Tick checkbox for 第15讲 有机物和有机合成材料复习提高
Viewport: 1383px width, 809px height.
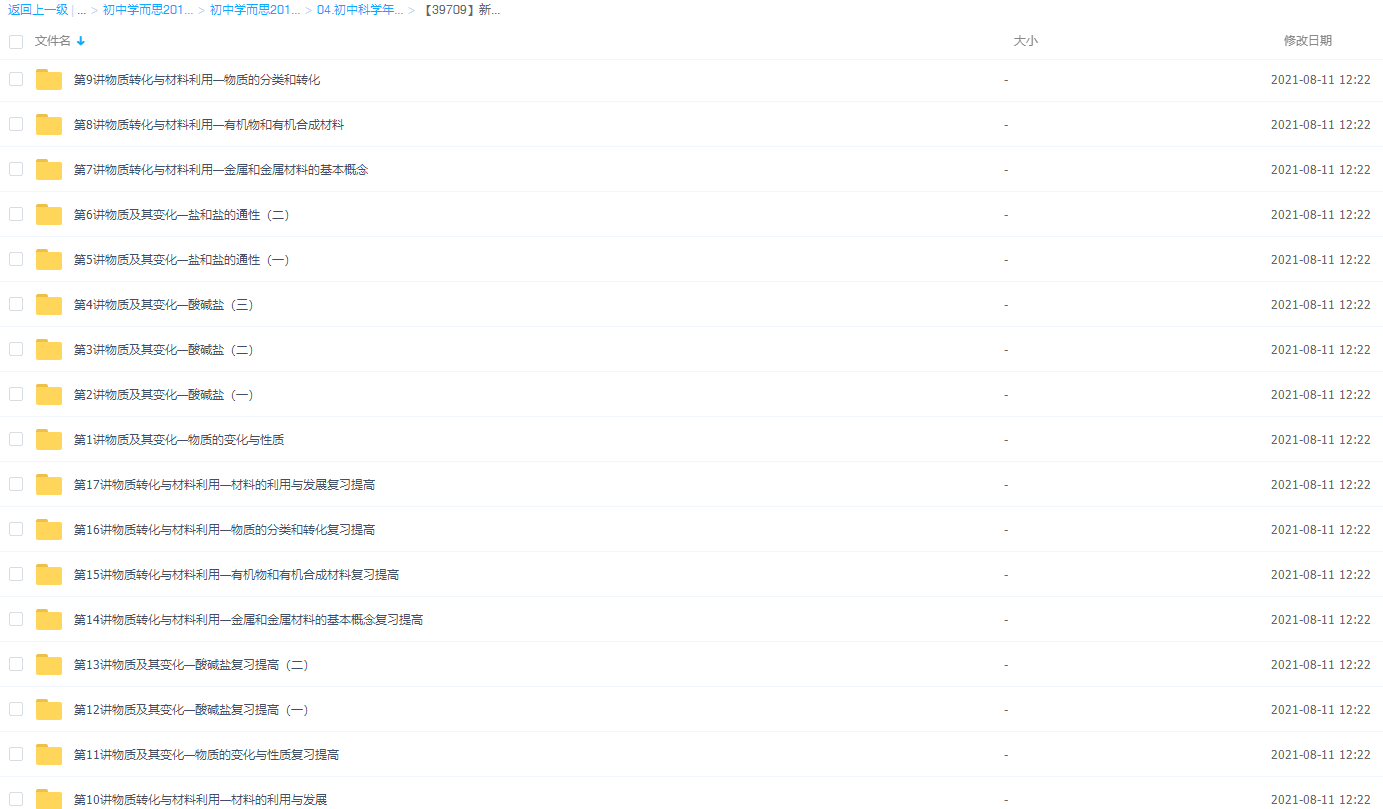tap(16, 574)
